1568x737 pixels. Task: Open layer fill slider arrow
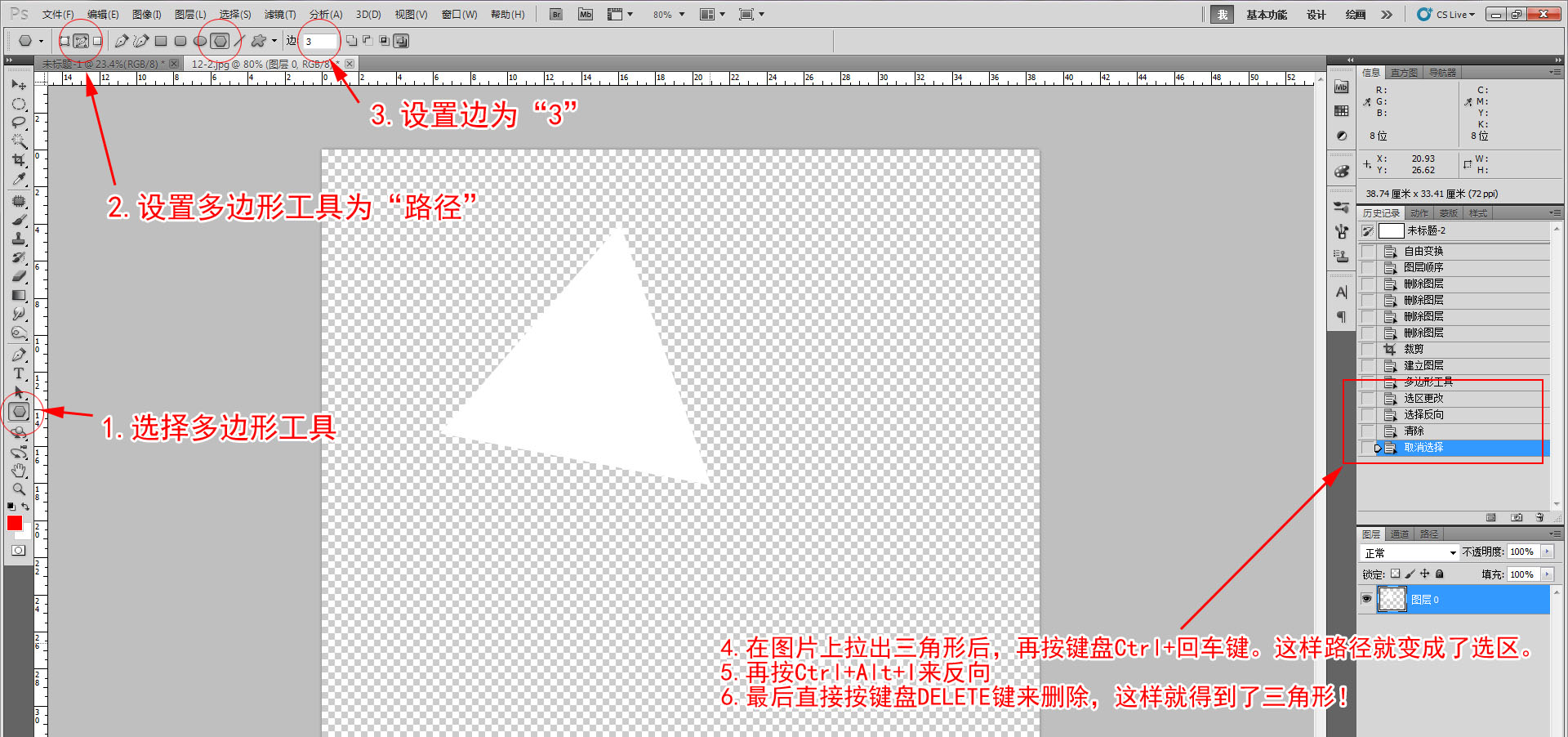pyautogui.click(x=1547, y=574)
